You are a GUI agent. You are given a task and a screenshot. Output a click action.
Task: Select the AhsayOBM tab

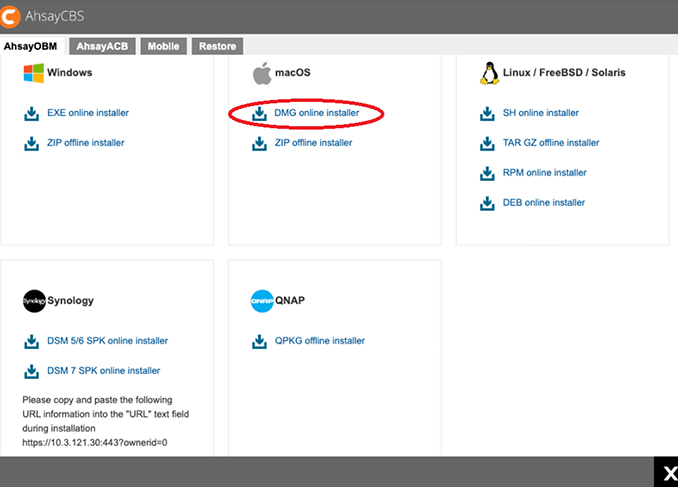(x=34, y=46)
